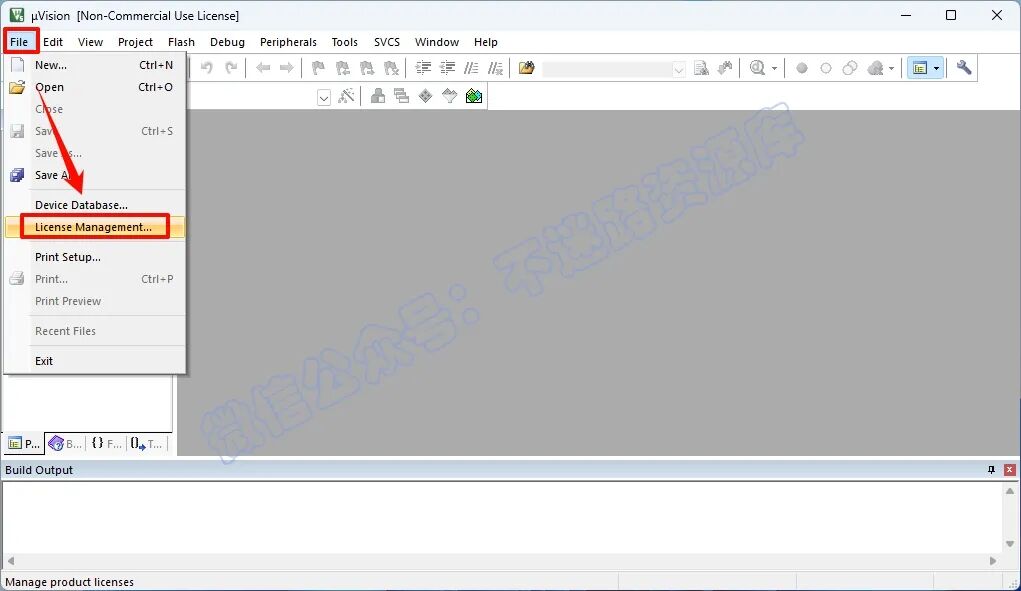Comment out selection icon

point(471,68)
